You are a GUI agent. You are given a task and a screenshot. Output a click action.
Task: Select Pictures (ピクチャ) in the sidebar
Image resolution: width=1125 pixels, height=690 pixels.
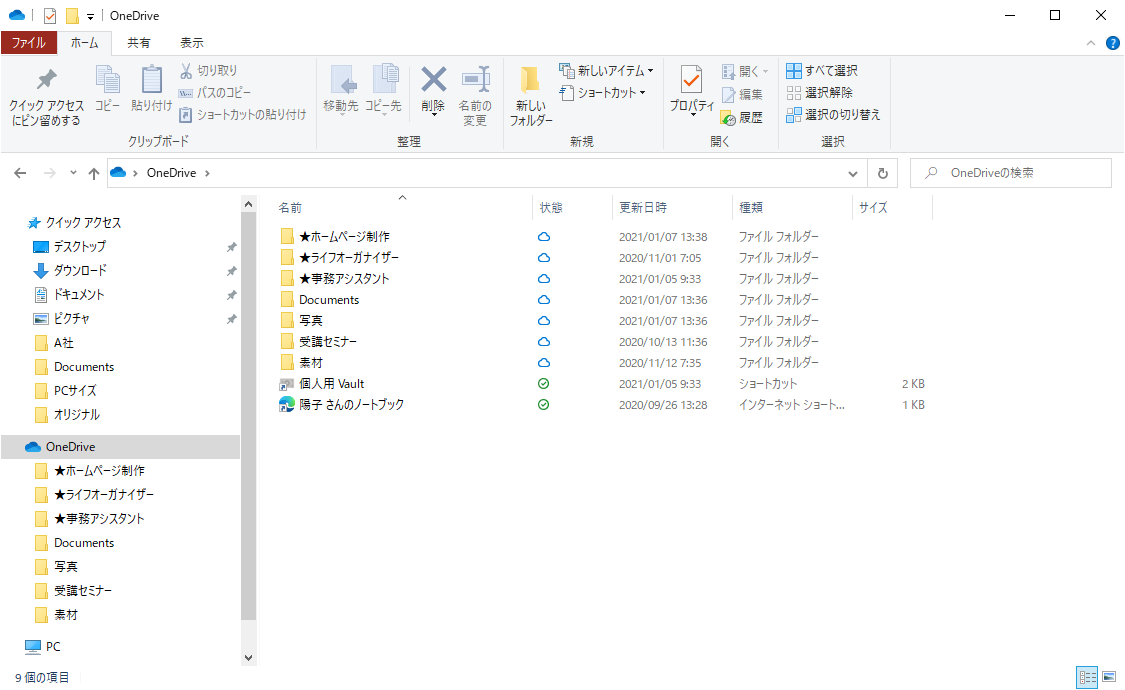[x=71, y=318]
